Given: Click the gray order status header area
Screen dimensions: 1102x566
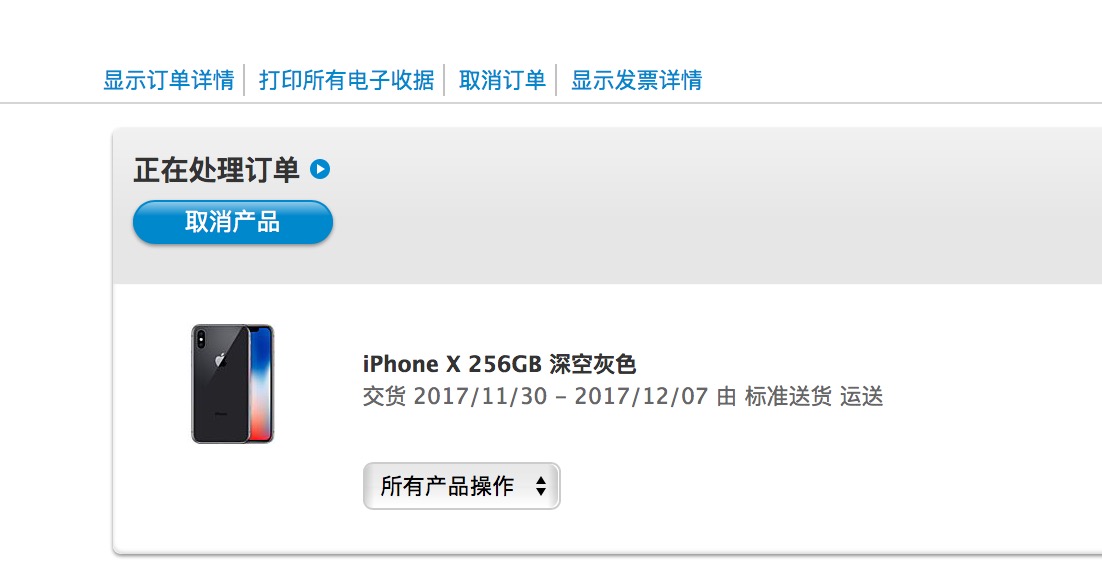Looking at the screenshot, I should pyautogui.click(x=607, y=206).
